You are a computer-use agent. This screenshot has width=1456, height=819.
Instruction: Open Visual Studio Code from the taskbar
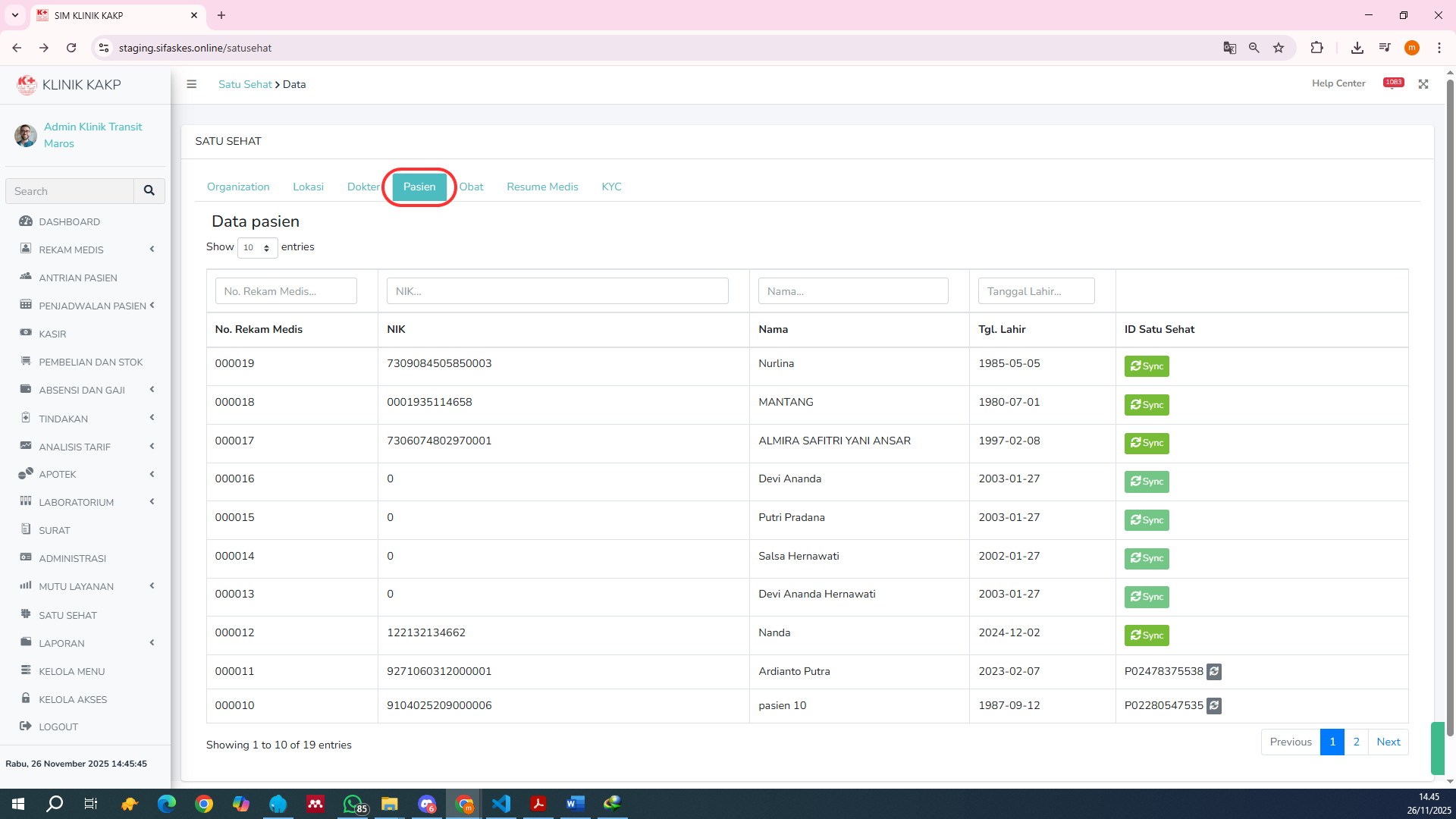coord(501,804)
